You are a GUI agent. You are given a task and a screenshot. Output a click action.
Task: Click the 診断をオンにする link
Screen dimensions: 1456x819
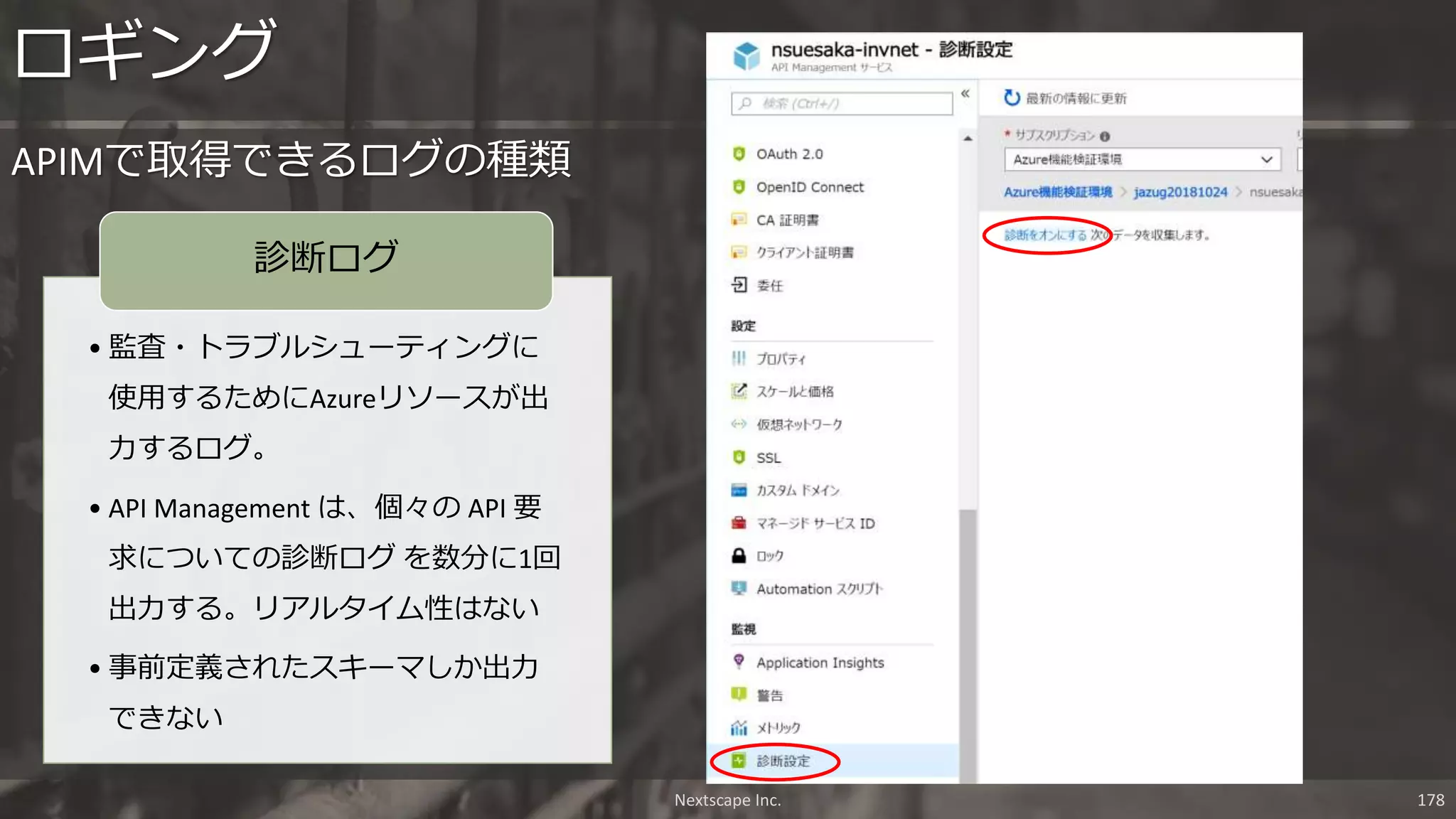click(x=1045, y=235)
